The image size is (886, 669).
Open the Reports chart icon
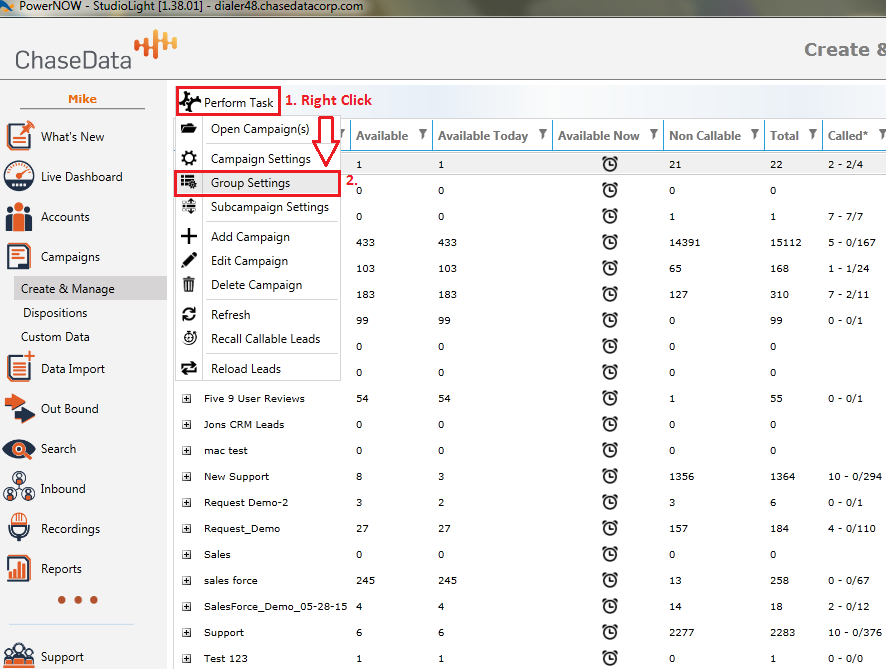20,569
